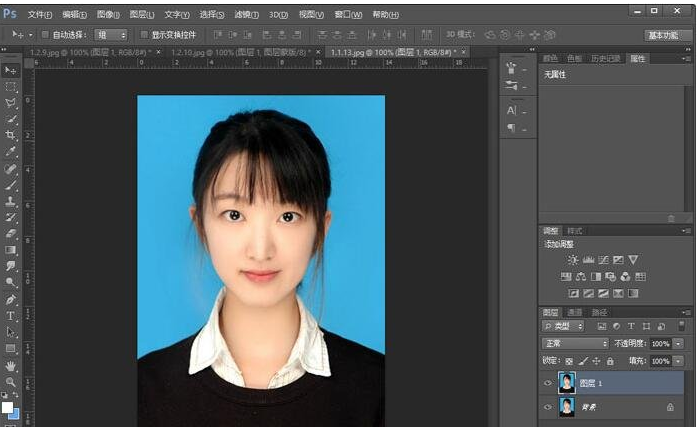Viewport: 697px width, 427px height.
Task: Toggle visibility of the 背景 layer
Action: 547,407
